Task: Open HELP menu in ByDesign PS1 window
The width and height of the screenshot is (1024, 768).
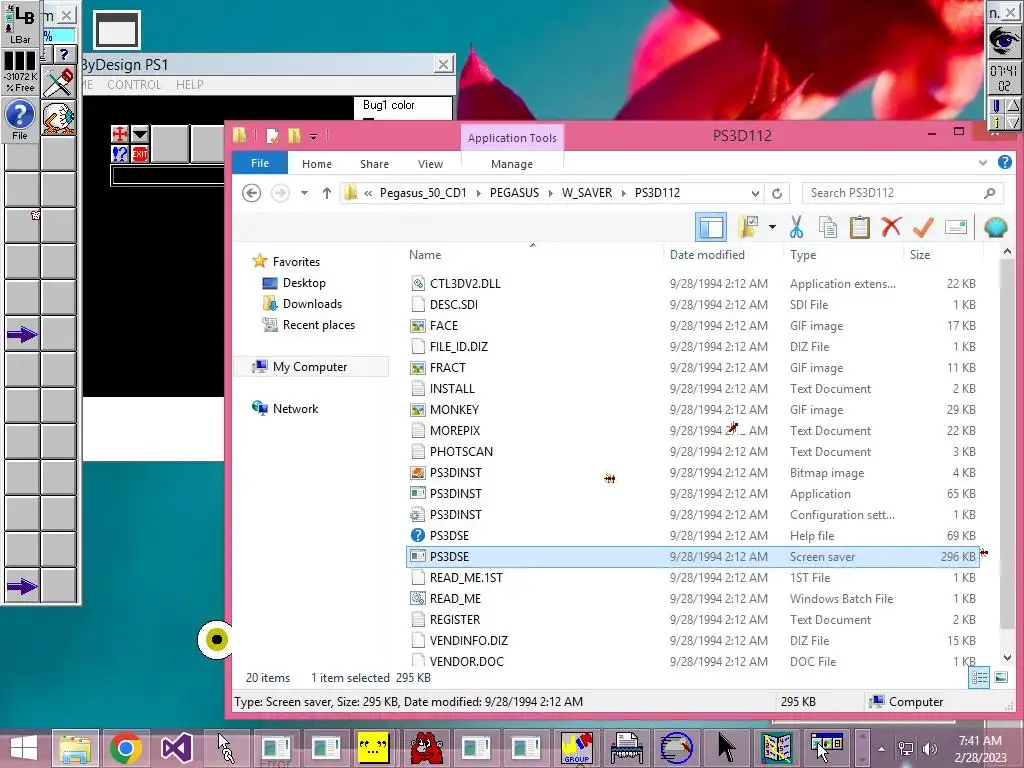Action: (189, 85)
